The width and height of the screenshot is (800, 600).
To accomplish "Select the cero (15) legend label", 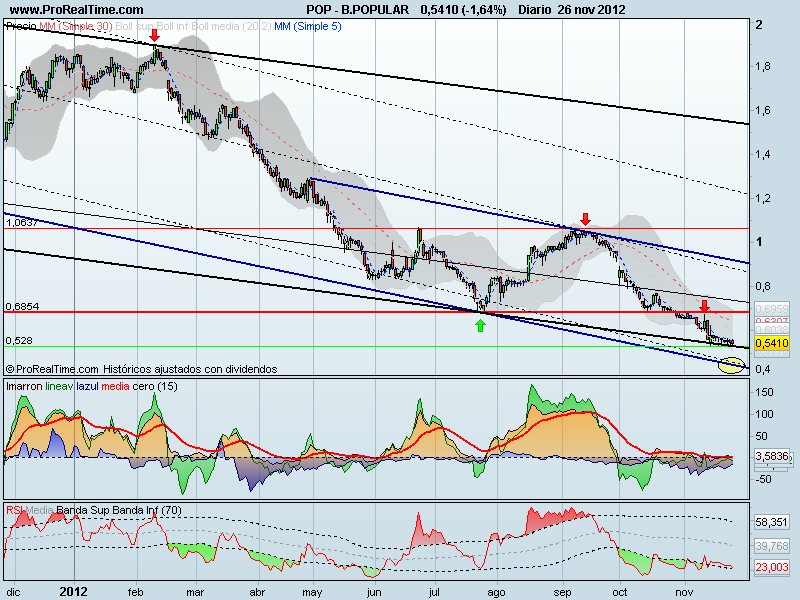I will tap(155, 386).
